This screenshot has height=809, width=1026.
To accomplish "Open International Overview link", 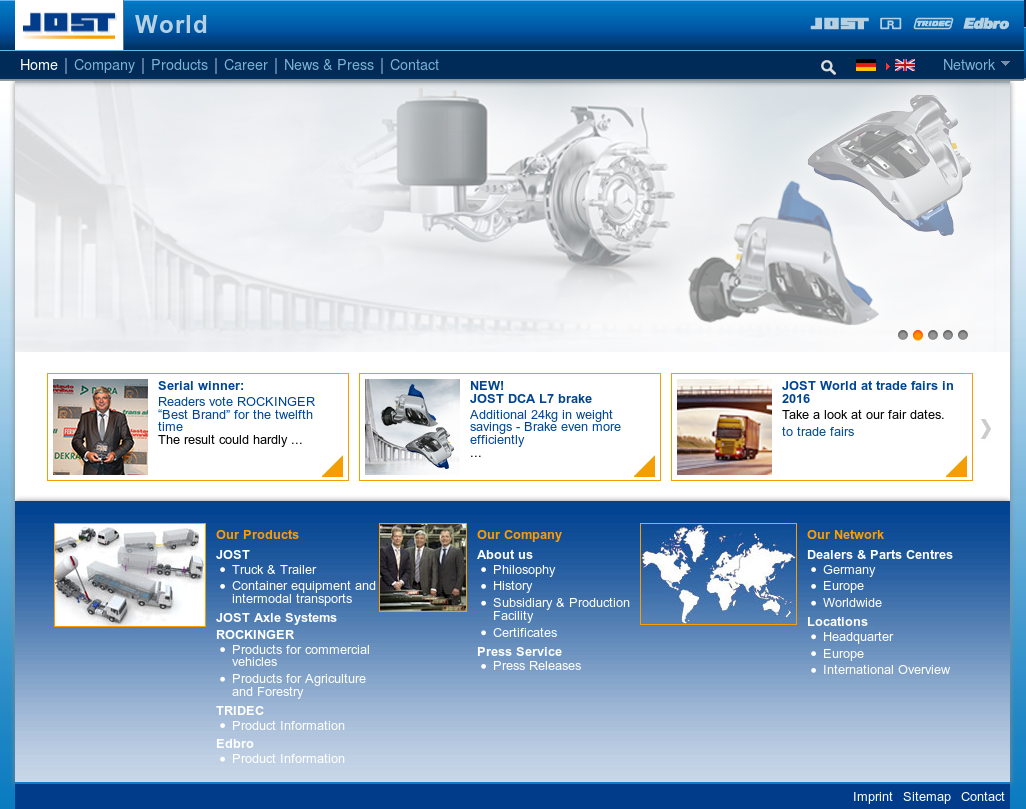I will [x=886, y=670].
